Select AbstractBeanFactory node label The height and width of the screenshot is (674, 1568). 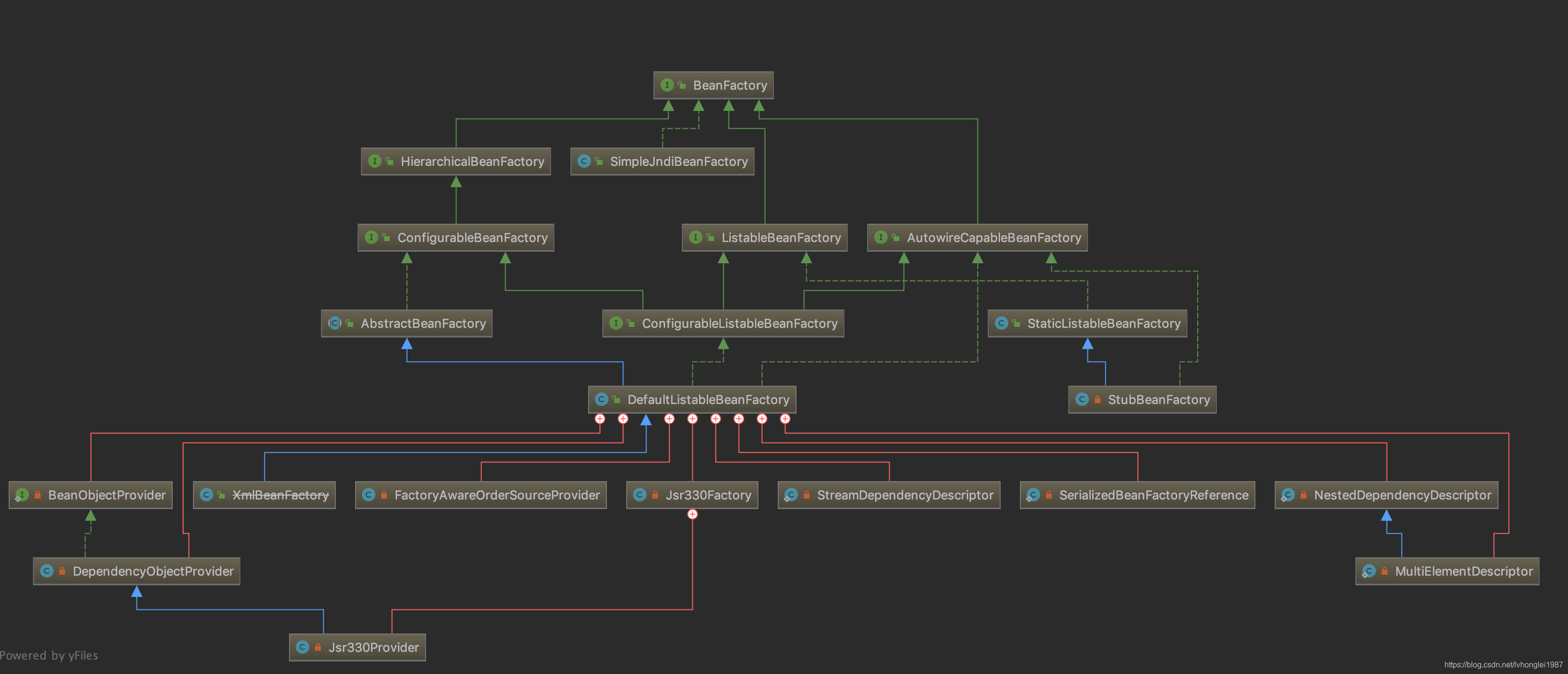(423, 324)
